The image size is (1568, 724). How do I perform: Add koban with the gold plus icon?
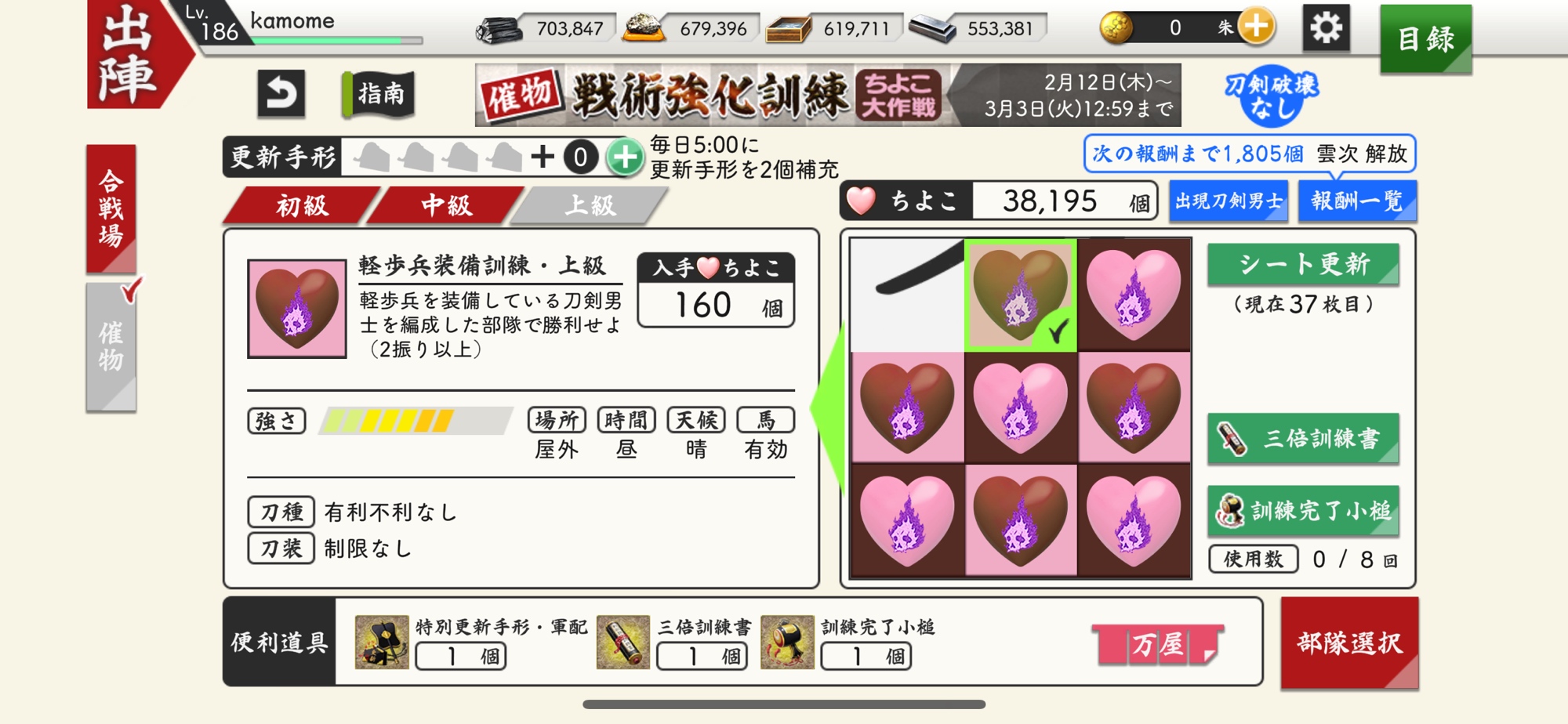(1257, 27)
